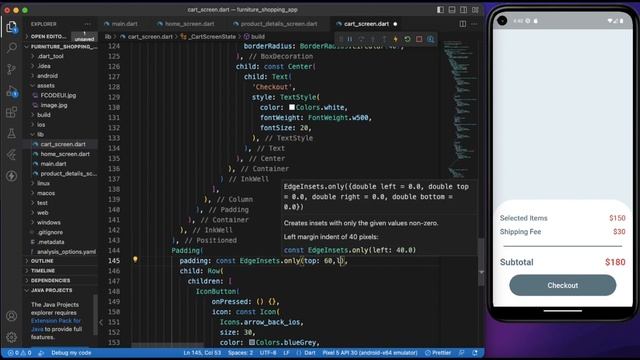
Task: Click errors and warnings count in status bar
Action: click(19, 353)
